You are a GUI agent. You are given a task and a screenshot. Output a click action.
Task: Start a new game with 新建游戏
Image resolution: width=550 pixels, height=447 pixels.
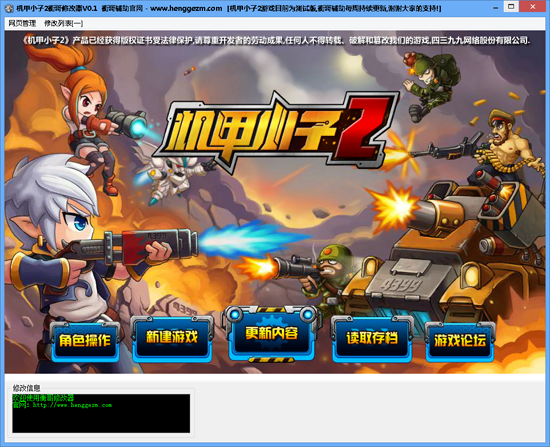coord(172,338)
